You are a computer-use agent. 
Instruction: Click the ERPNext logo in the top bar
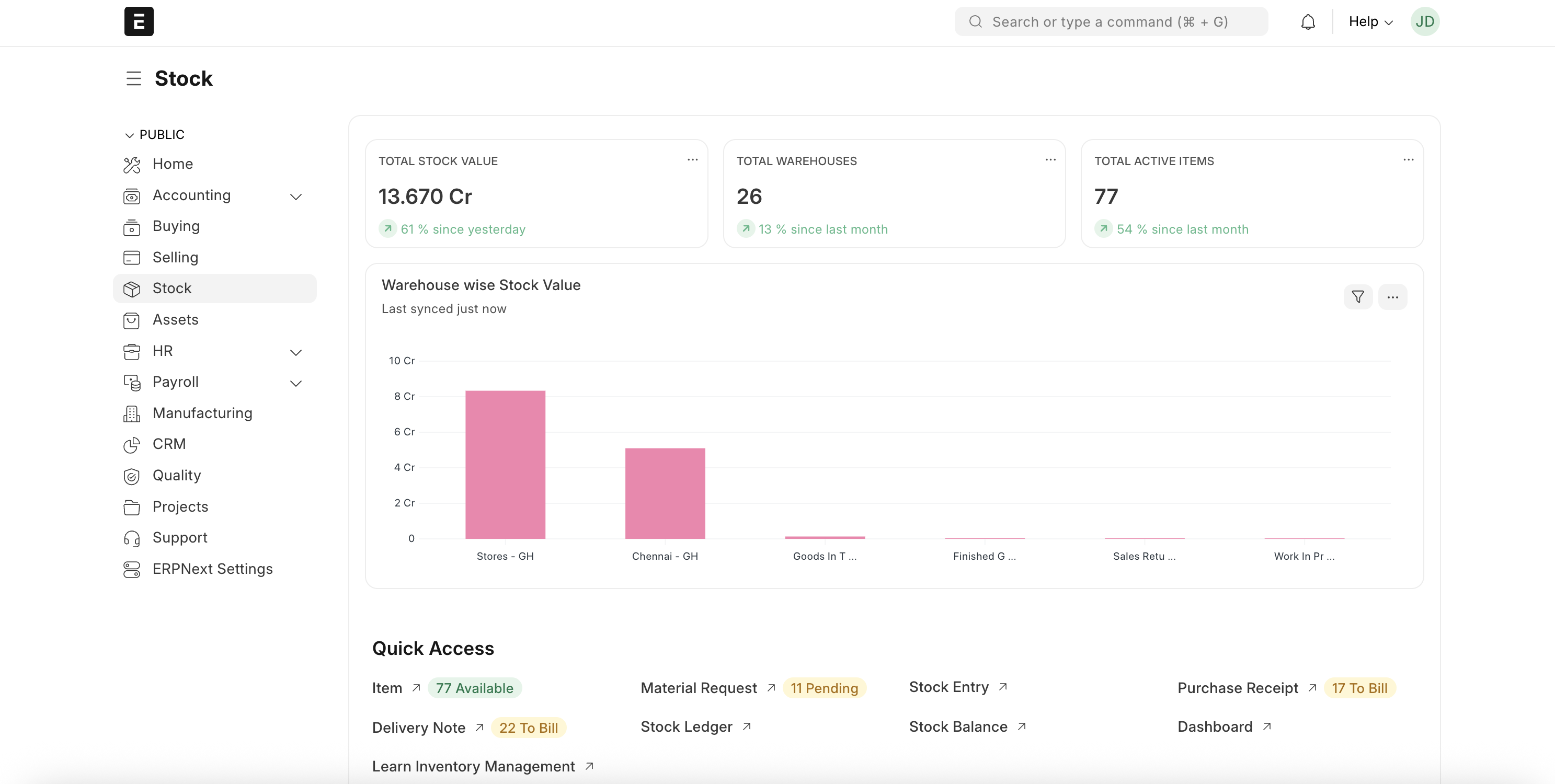coord(138,21)
